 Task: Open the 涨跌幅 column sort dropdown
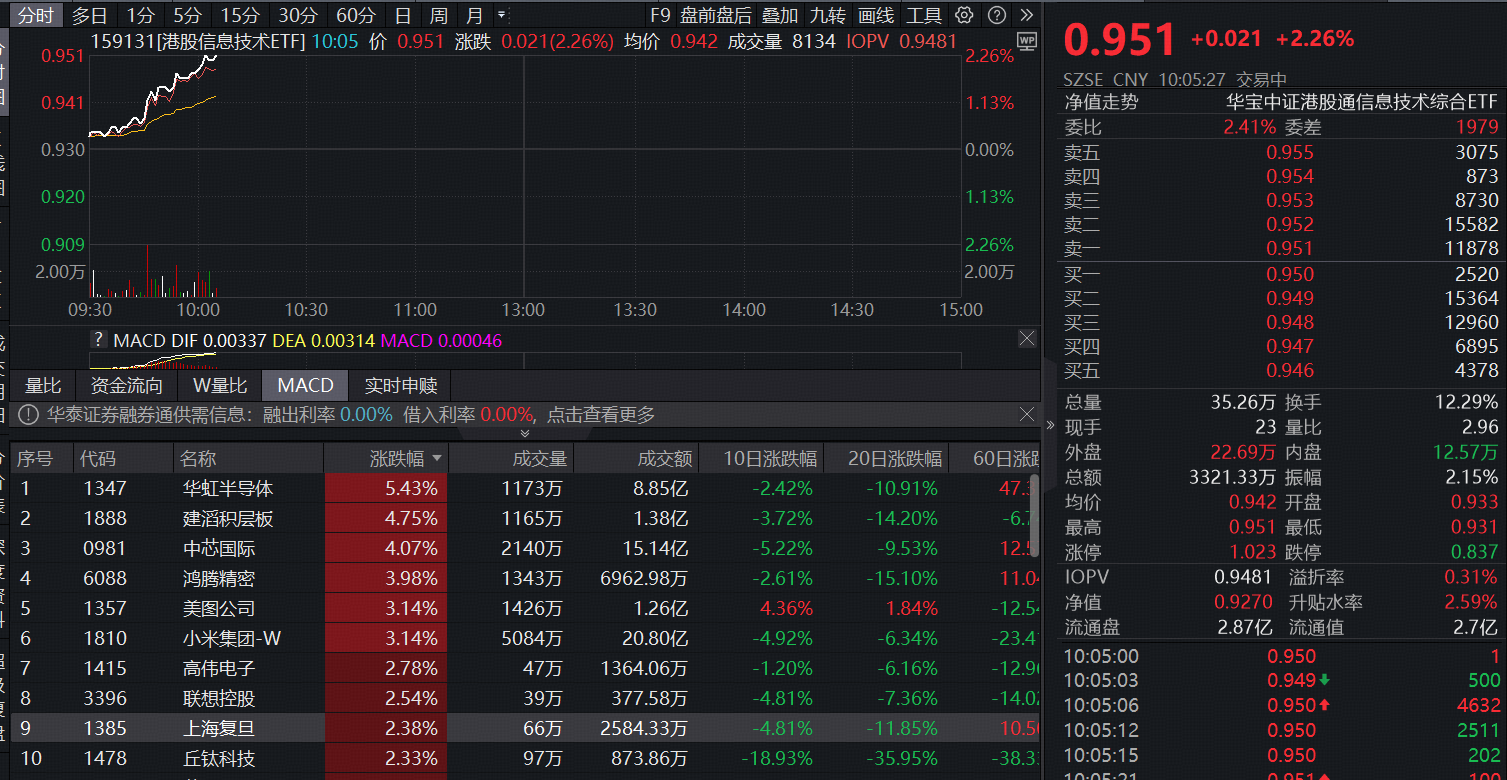pyautogui.click(x=439, y=457)
